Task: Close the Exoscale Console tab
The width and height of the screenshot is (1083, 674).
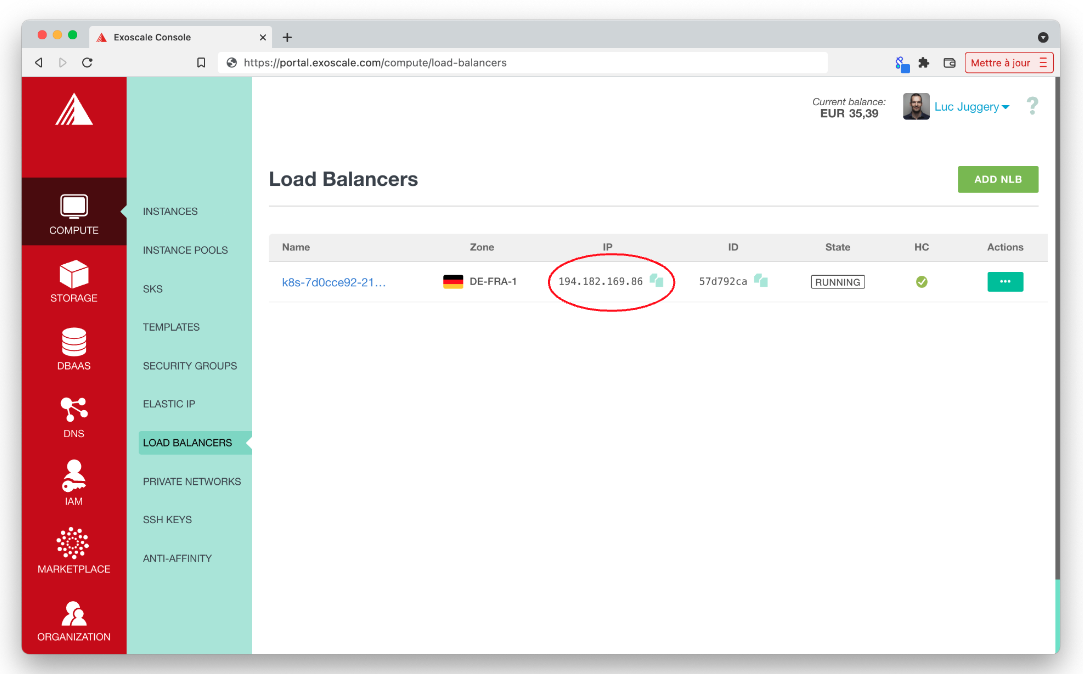Action: click(x=262, y=37)
